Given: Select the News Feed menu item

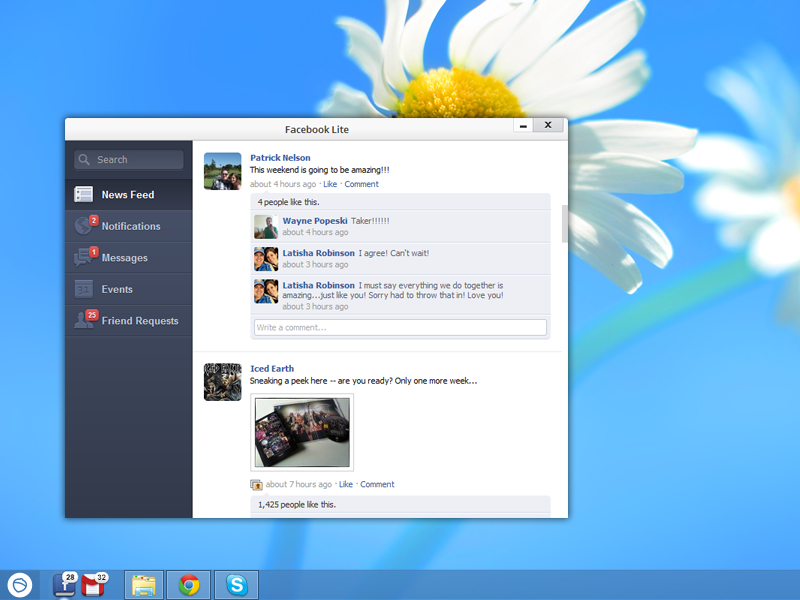Looking at the screenshot, I should pos(129,194).
